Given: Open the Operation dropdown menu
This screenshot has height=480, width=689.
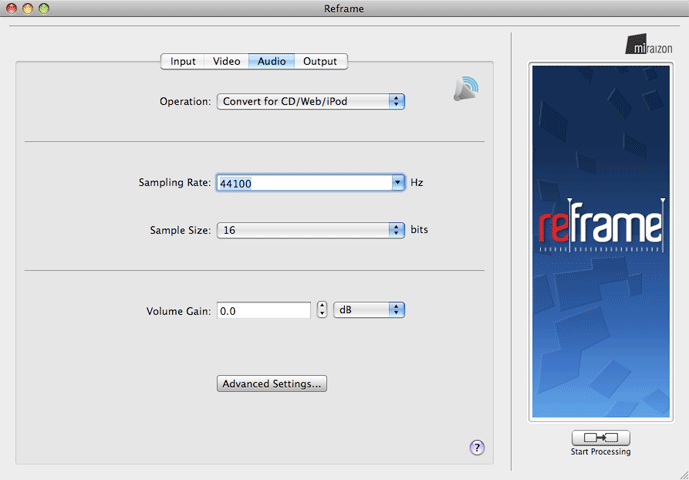Looking at the screenshot, I should (311, 102).
